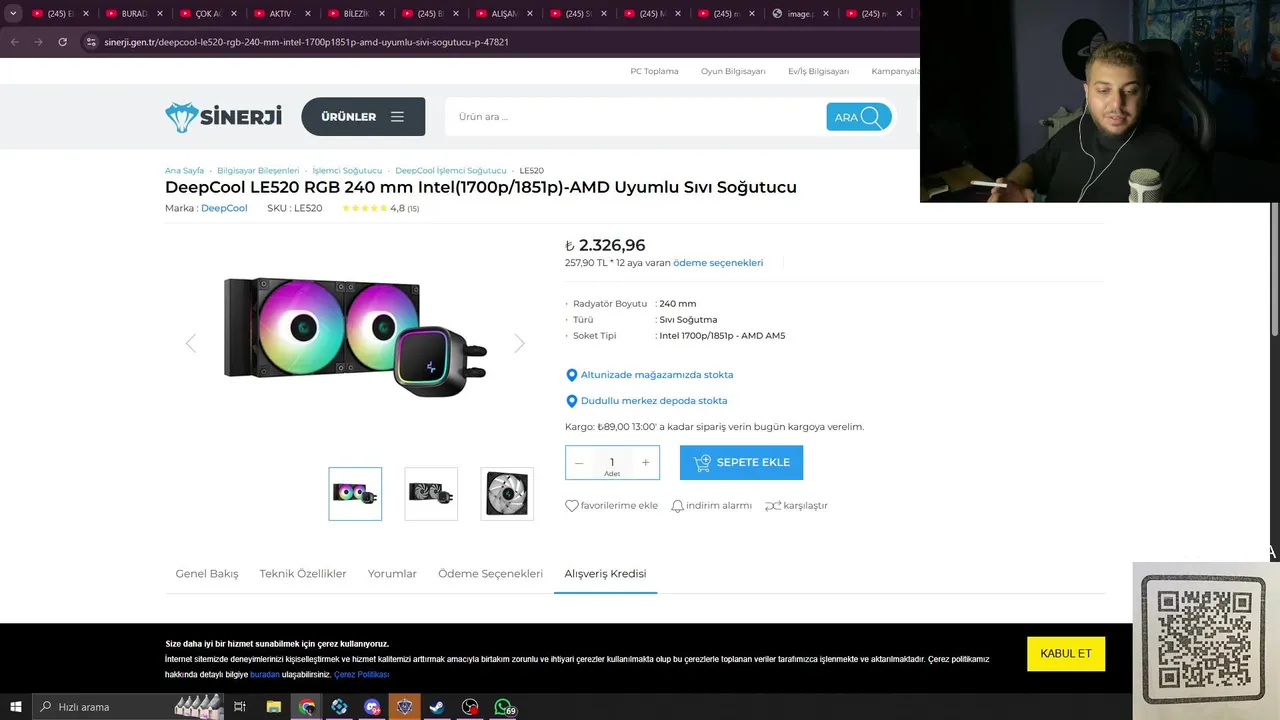Switch to Teknik Özellikler tab
Screen dimensions: 1280x720
click(303, 574)
